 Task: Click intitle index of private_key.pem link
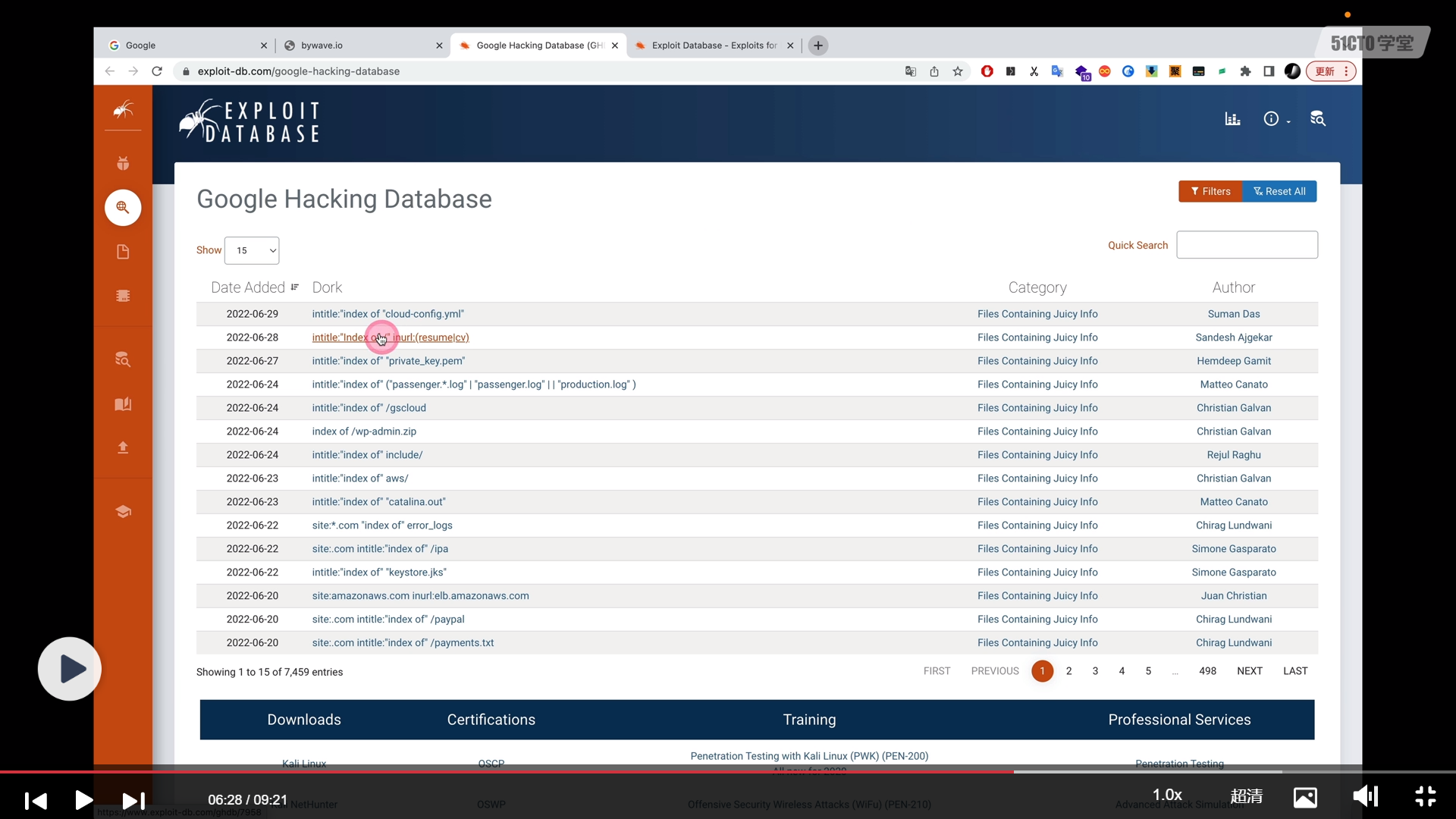[x=389, y=360]
